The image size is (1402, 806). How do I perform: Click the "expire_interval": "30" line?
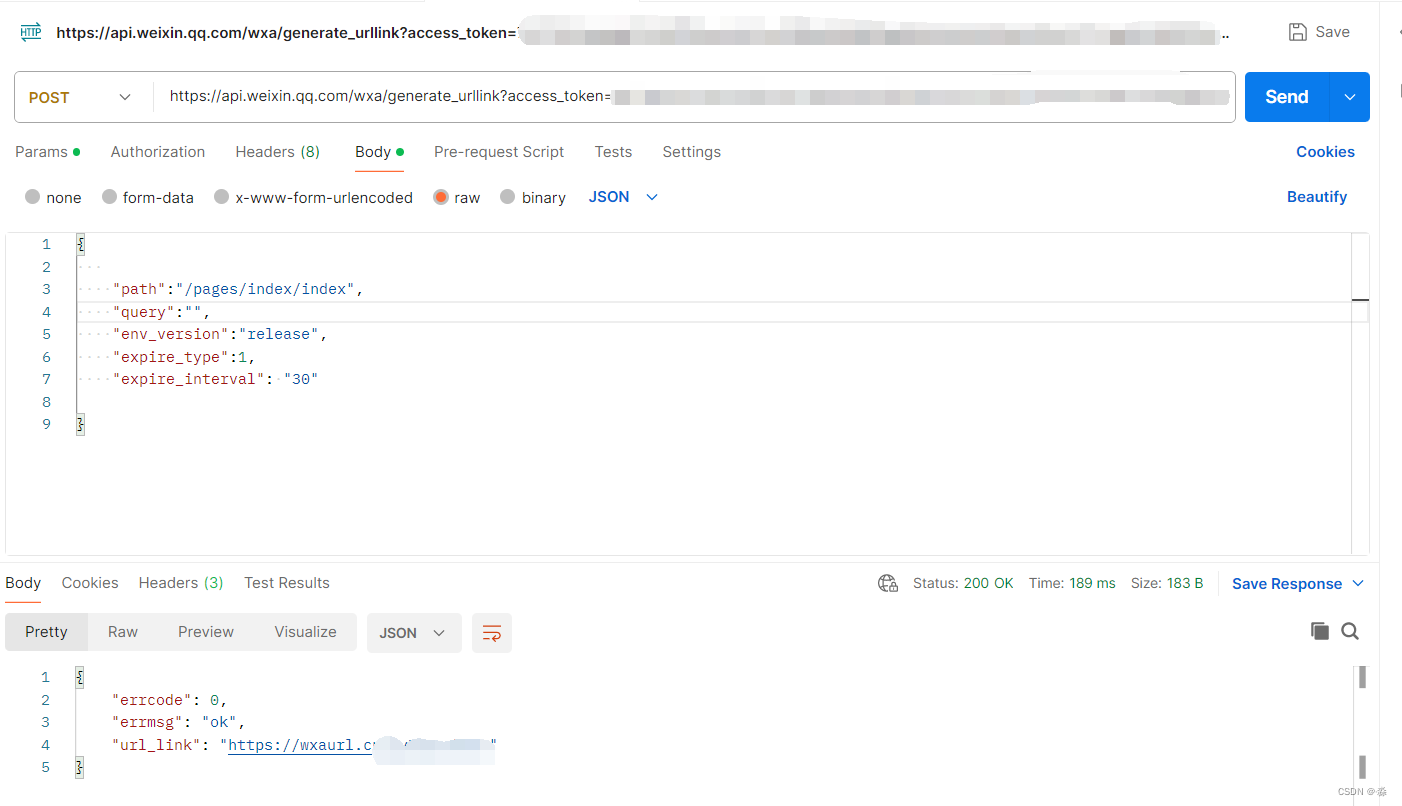click(215, 379)
